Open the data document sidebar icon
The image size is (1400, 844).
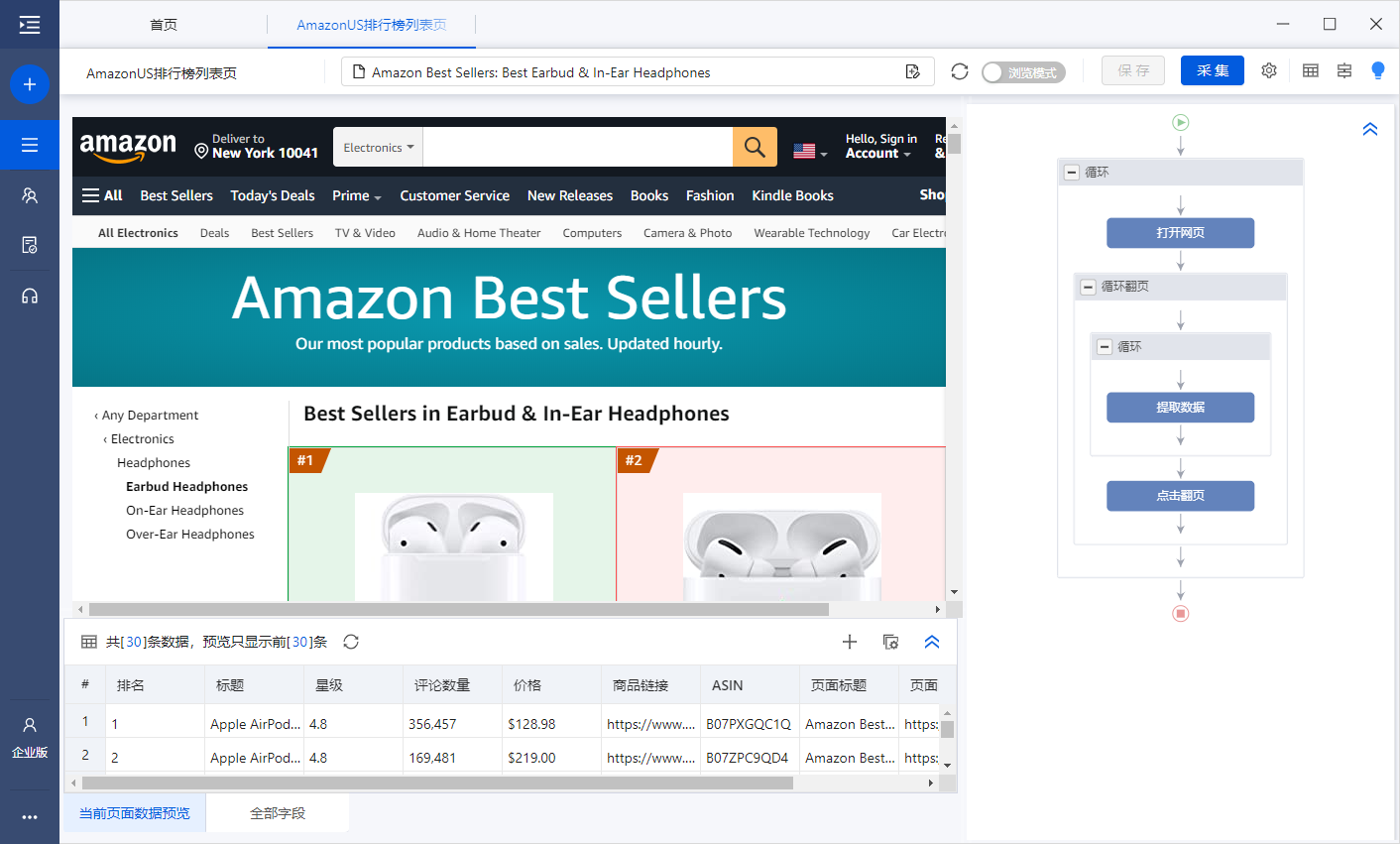pos(30,245)
